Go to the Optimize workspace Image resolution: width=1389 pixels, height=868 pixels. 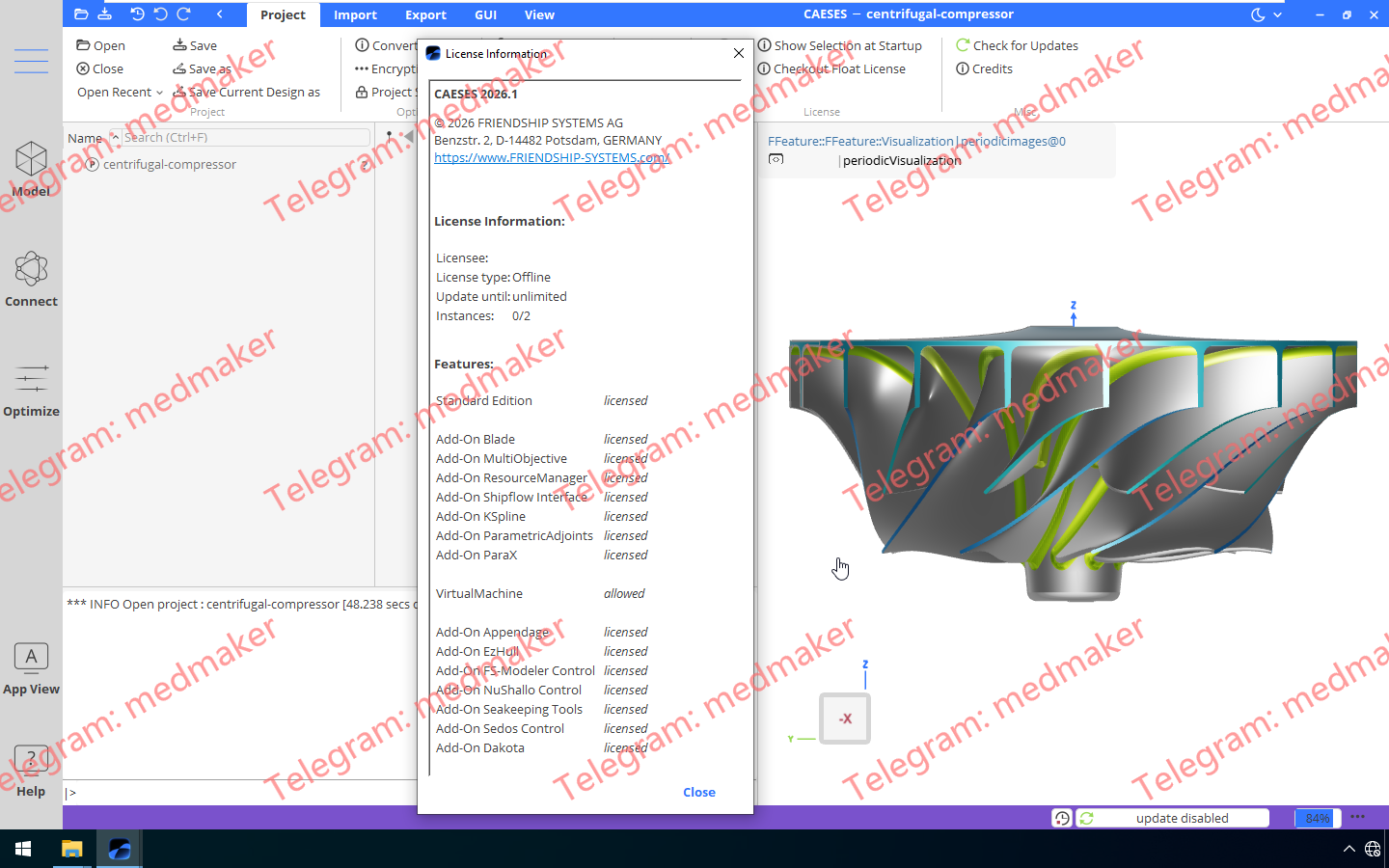click(x=31, y=389)
